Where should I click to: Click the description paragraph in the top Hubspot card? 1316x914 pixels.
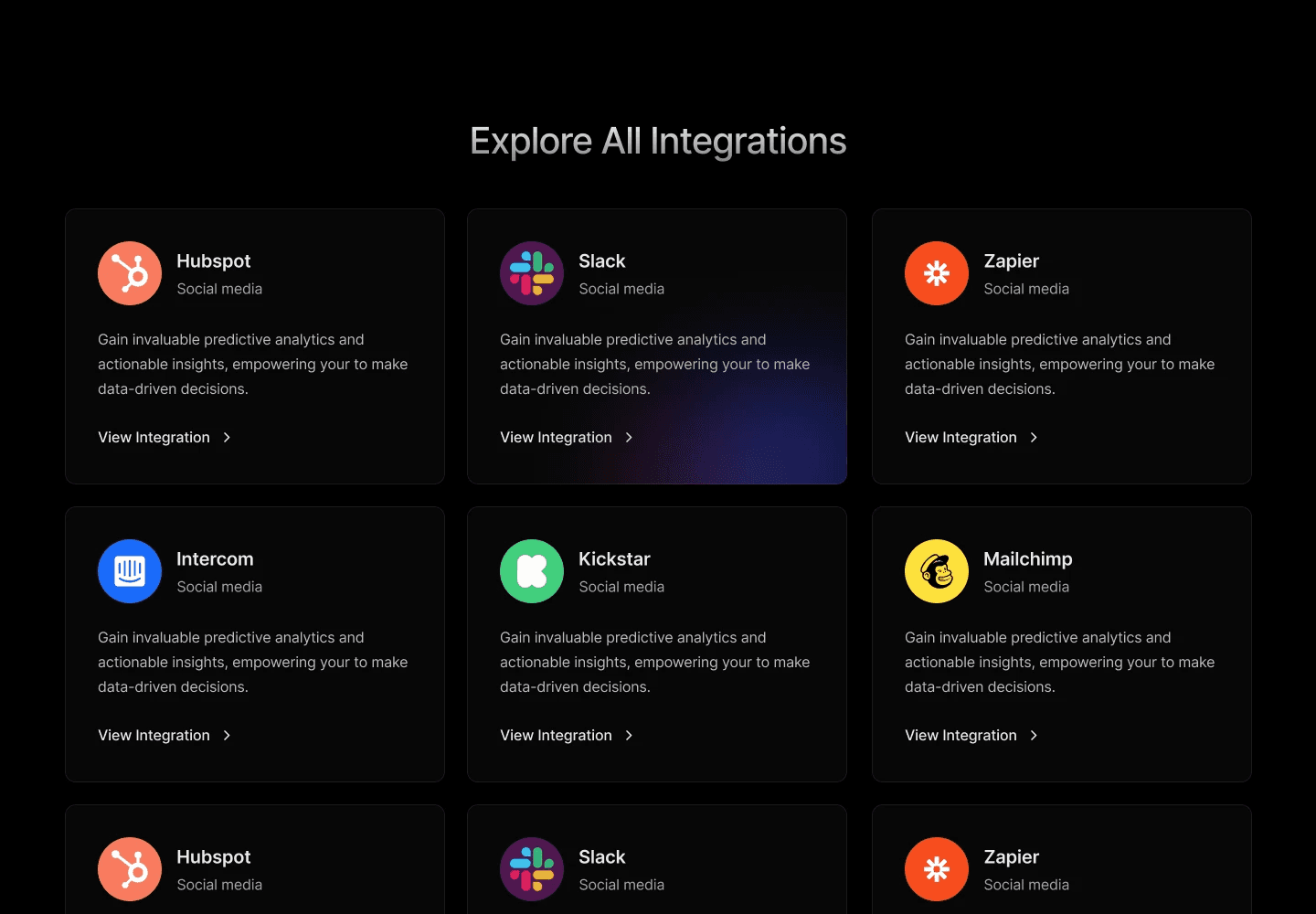point(253,364)
